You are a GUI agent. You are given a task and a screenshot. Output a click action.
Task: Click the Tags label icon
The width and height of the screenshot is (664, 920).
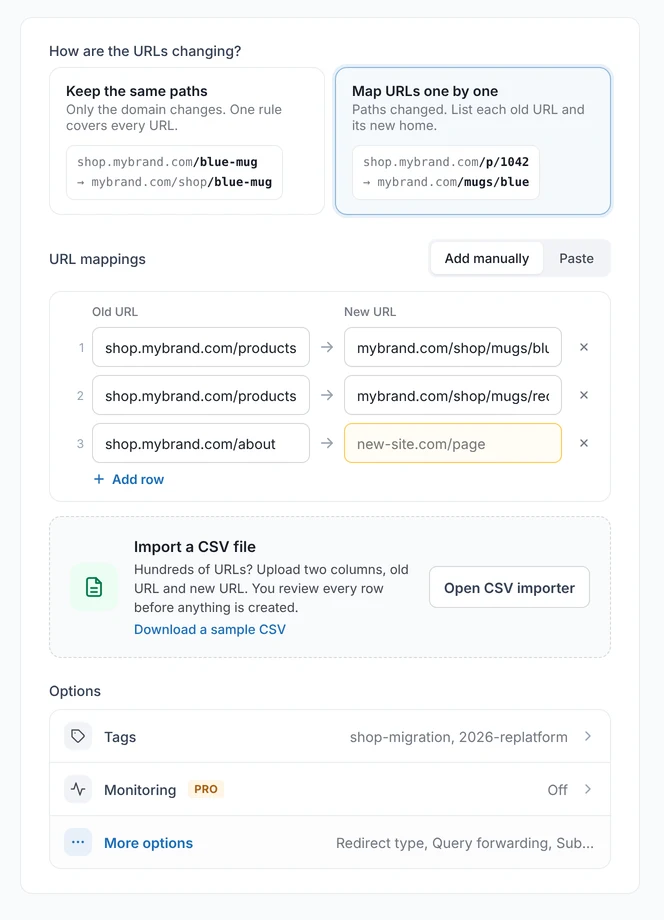pos(78,736)
